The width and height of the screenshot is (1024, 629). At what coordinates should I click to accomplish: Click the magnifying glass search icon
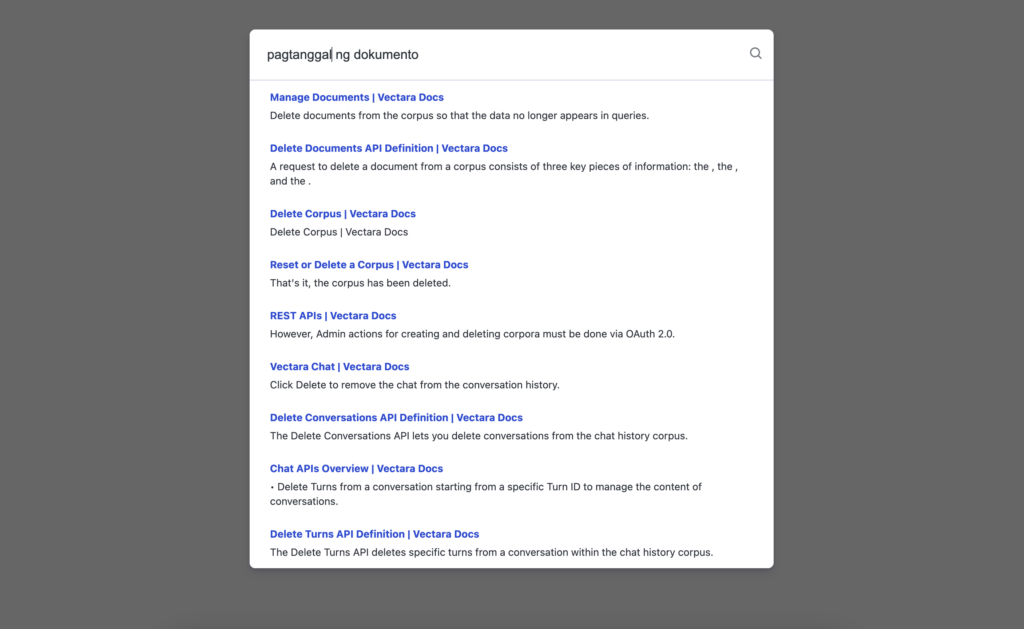tap(755, 54)
